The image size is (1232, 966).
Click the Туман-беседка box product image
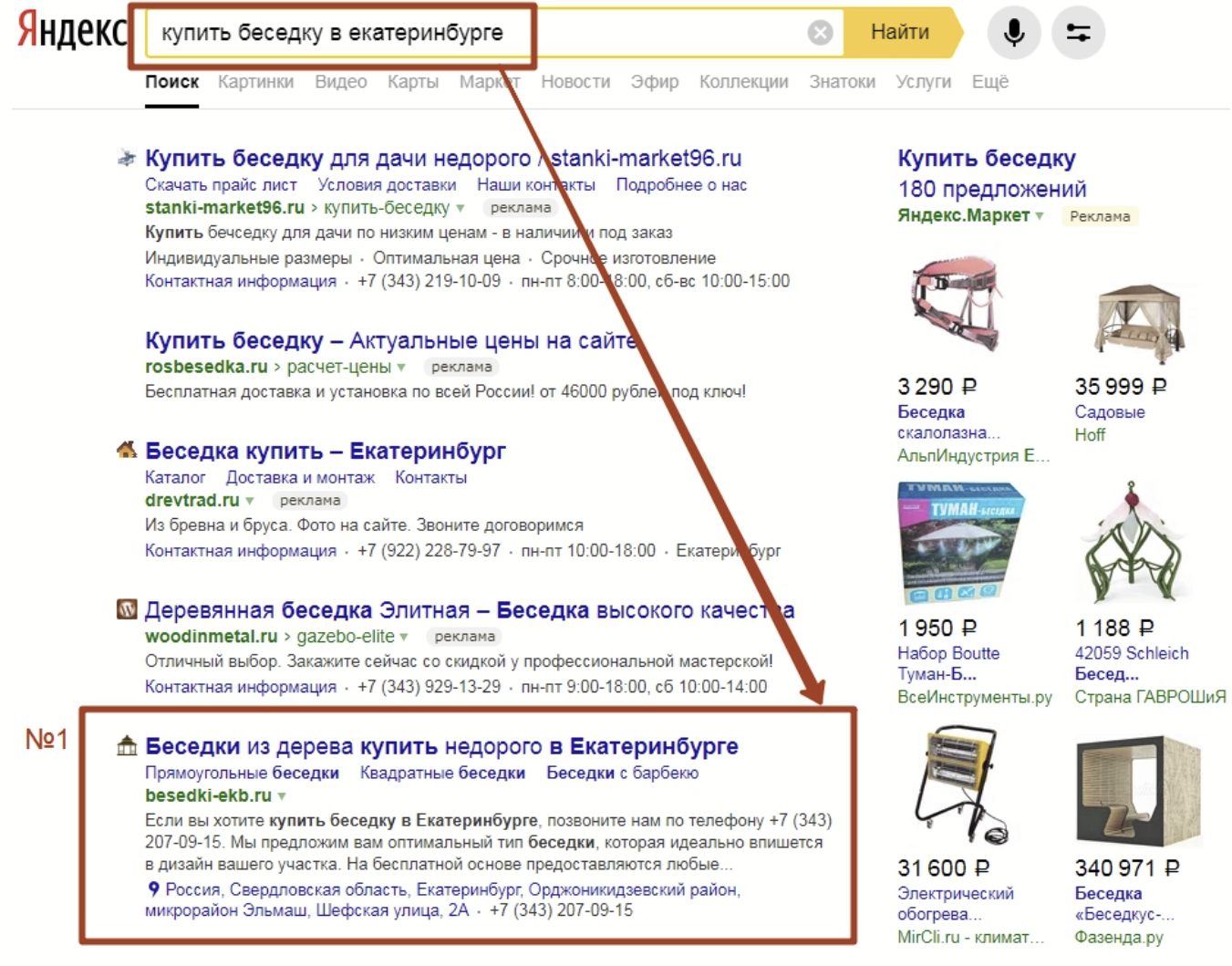(961, 544)
